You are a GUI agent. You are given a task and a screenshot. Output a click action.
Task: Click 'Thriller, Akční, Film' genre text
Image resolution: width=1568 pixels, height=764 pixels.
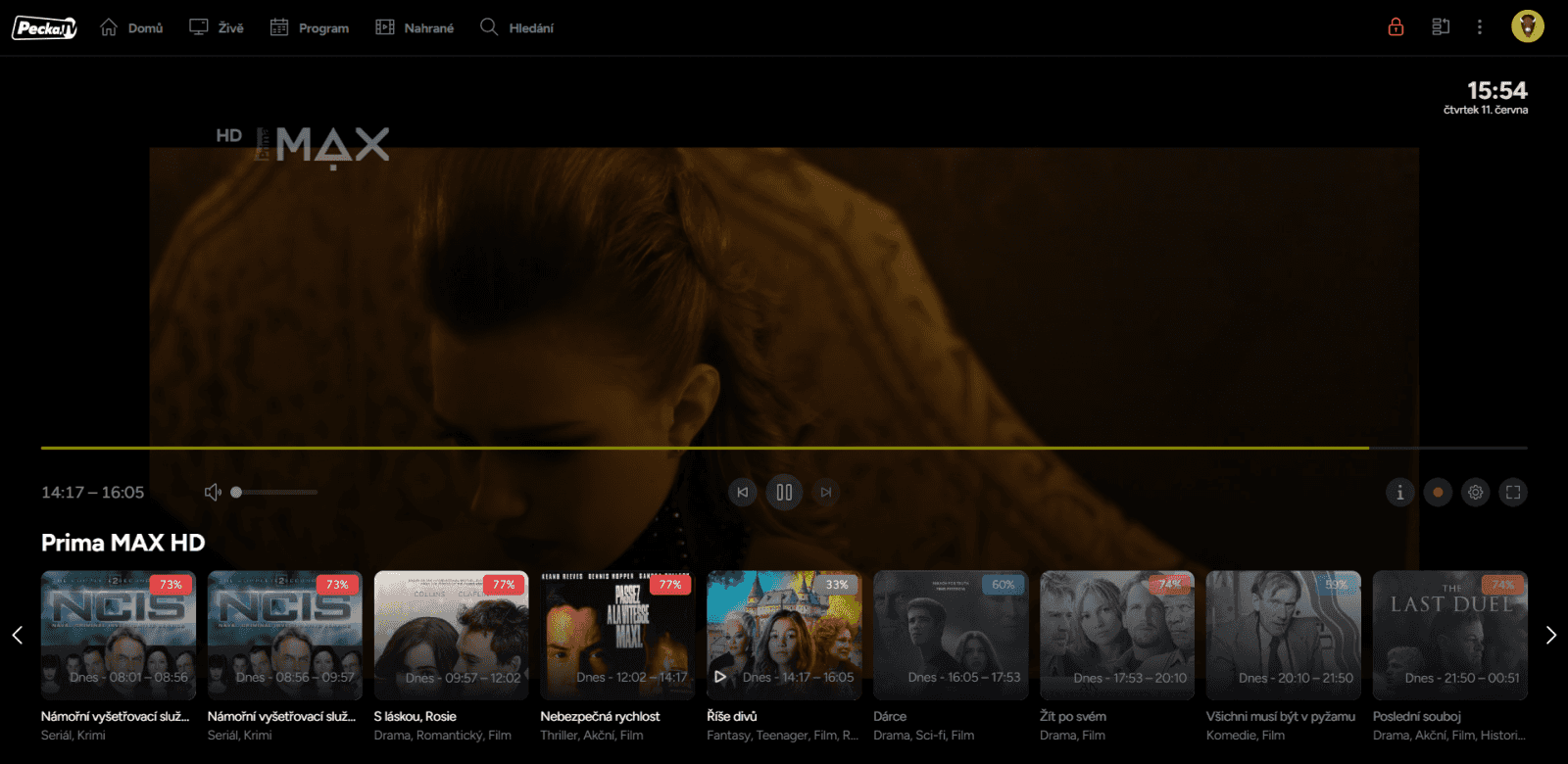click(x=592, y=735)
